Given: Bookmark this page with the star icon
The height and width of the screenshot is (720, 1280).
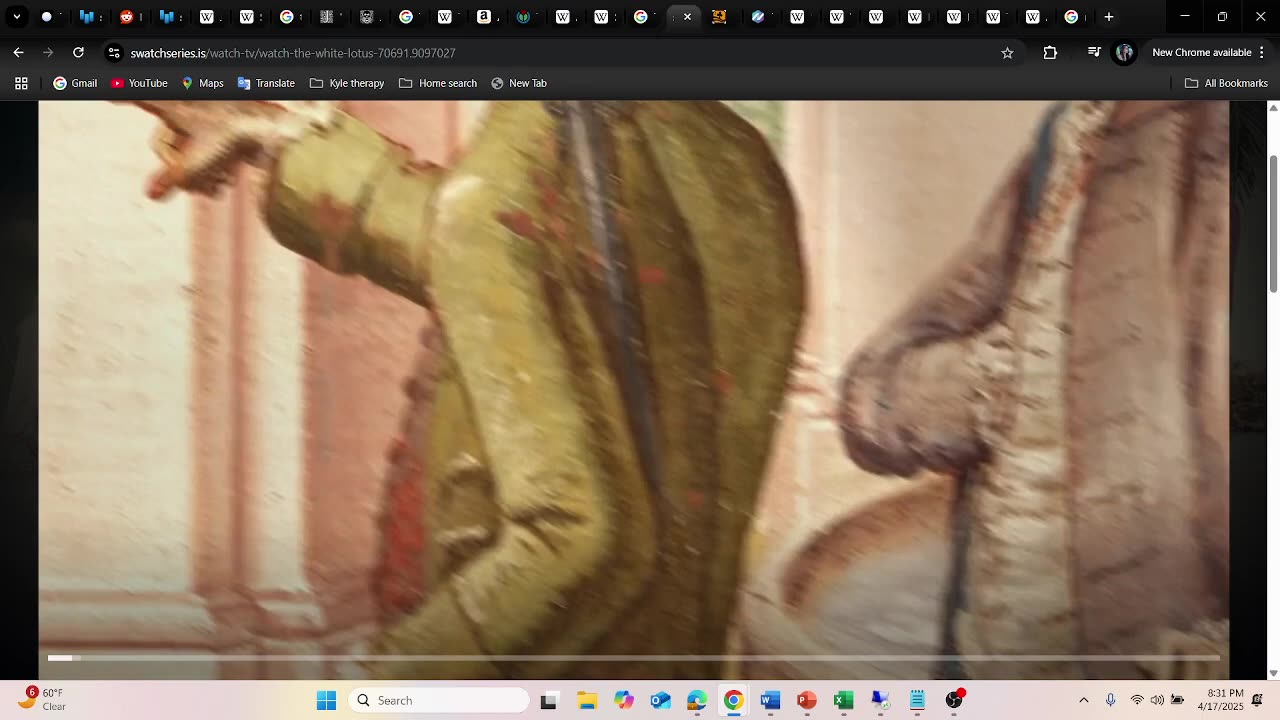Looking at the screenshot, I should [x=1007, y=53].
